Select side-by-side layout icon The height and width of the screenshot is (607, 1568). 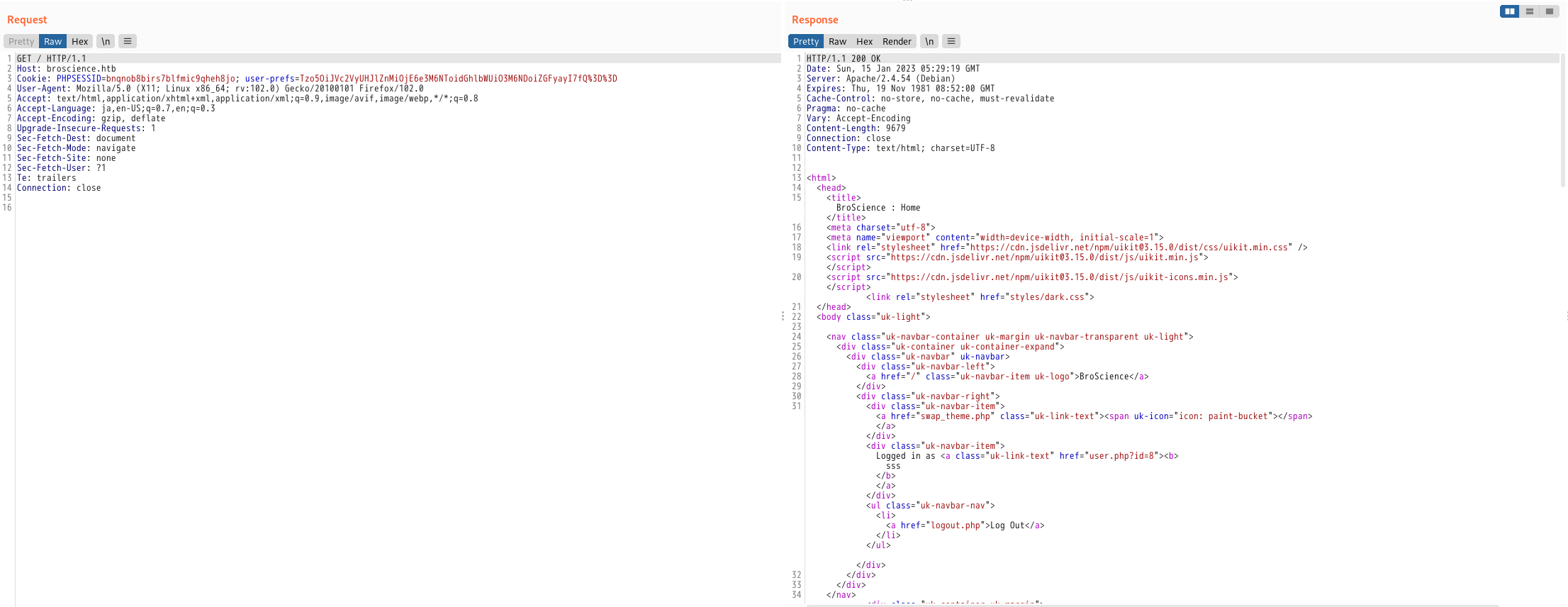pyautogui.click(x=1510, y=11)
